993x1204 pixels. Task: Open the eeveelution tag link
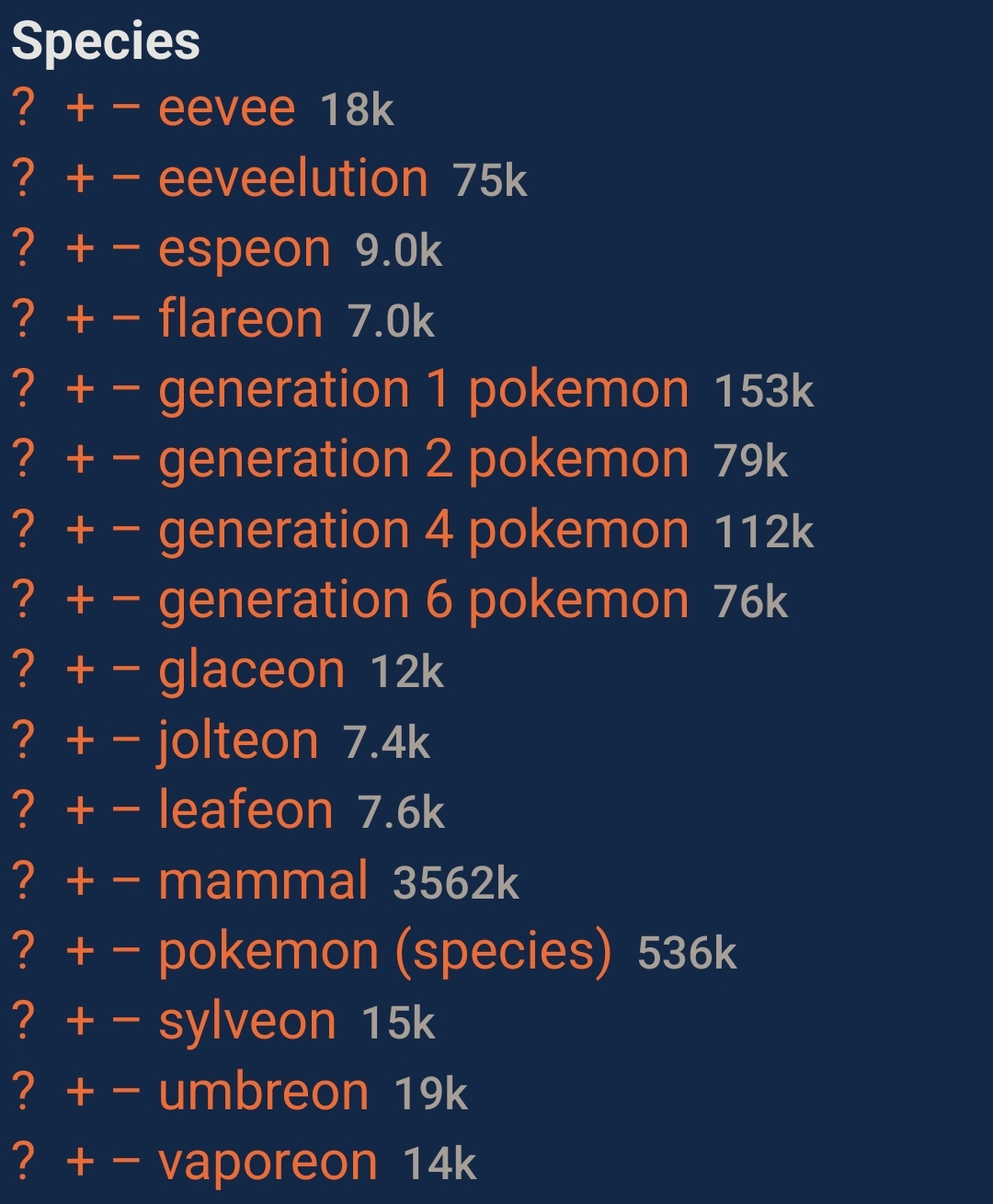click(292, 178)
